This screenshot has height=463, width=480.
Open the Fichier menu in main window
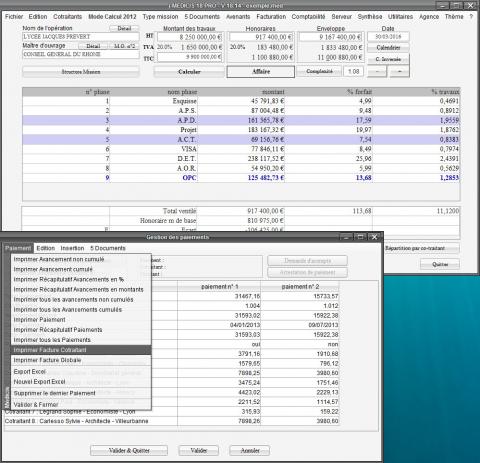14,16
